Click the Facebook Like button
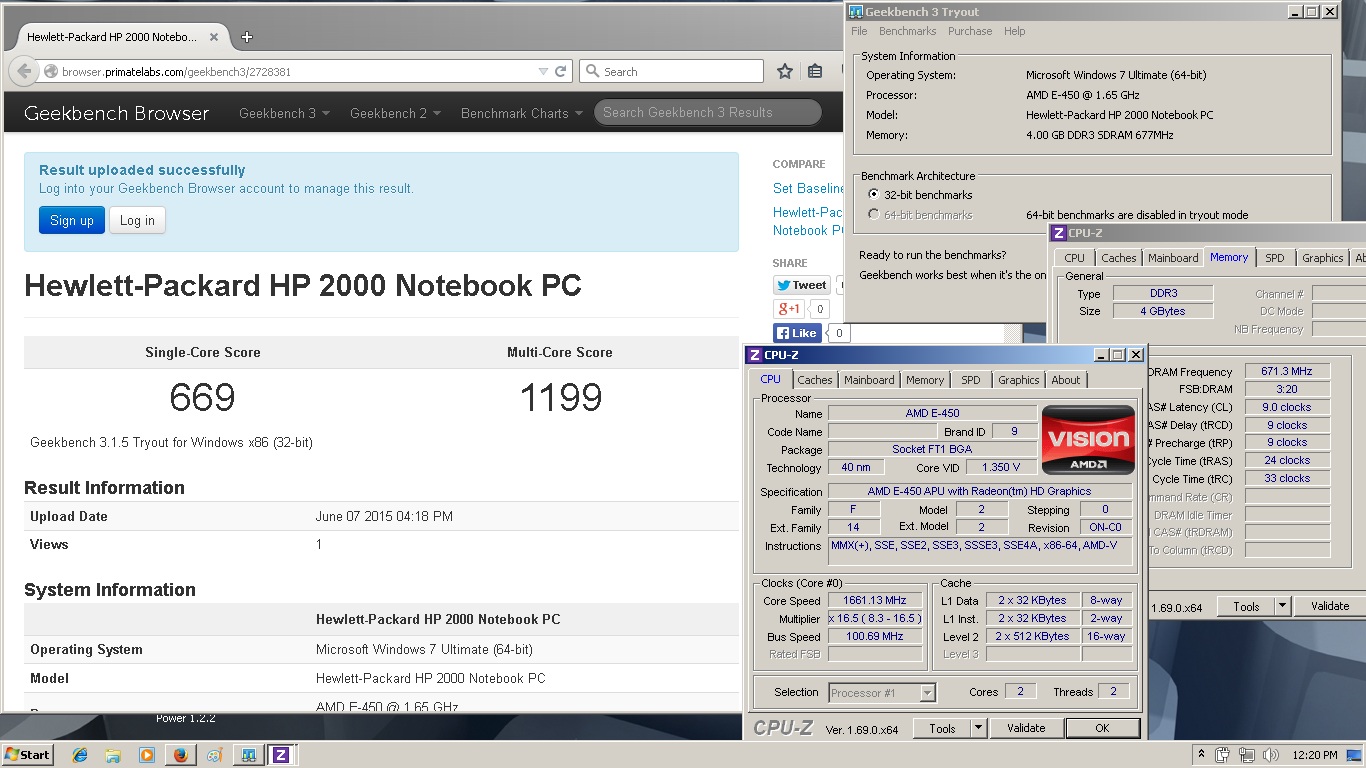The image size is (1366, 768). coord(797,333)
